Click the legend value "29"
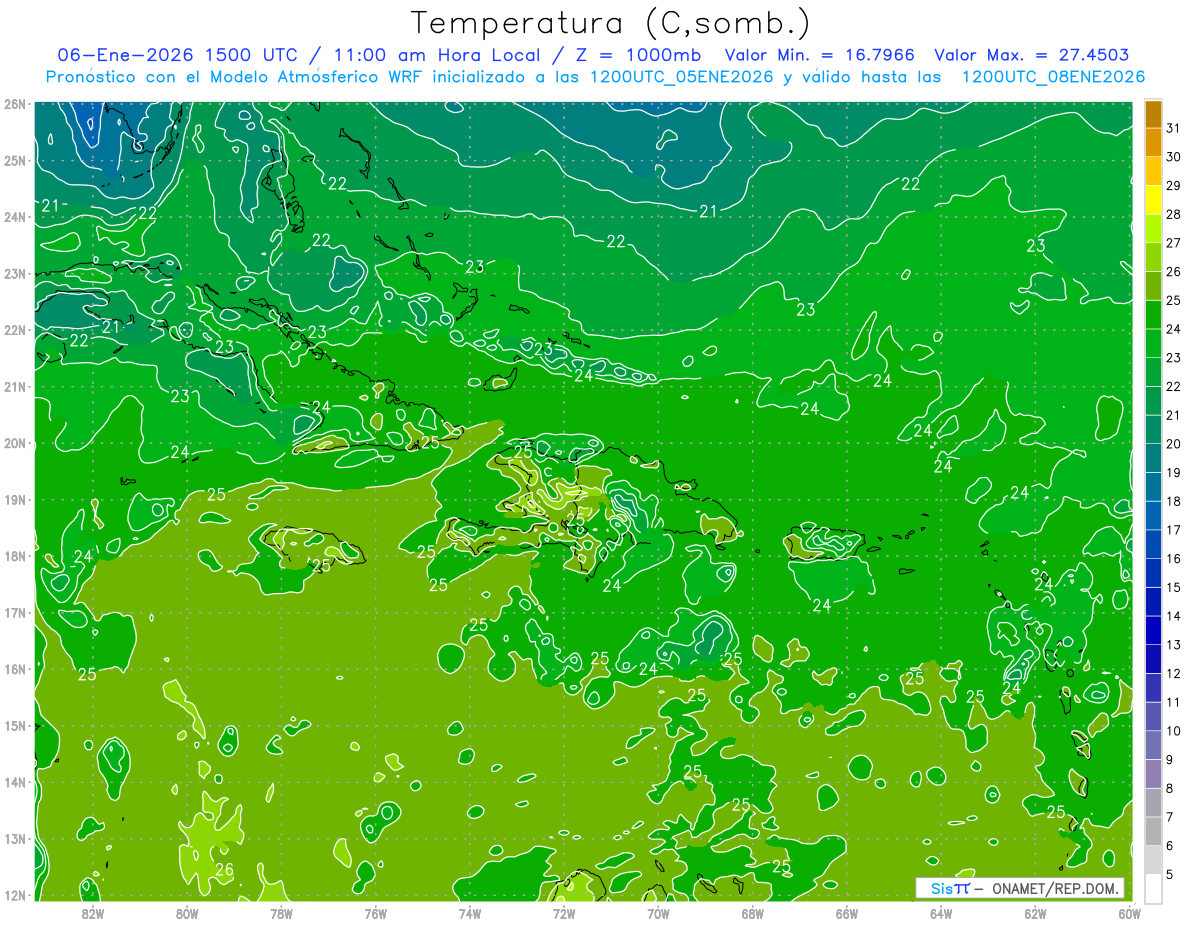Screen dimensions: 1200x927 pos(1174,186)
